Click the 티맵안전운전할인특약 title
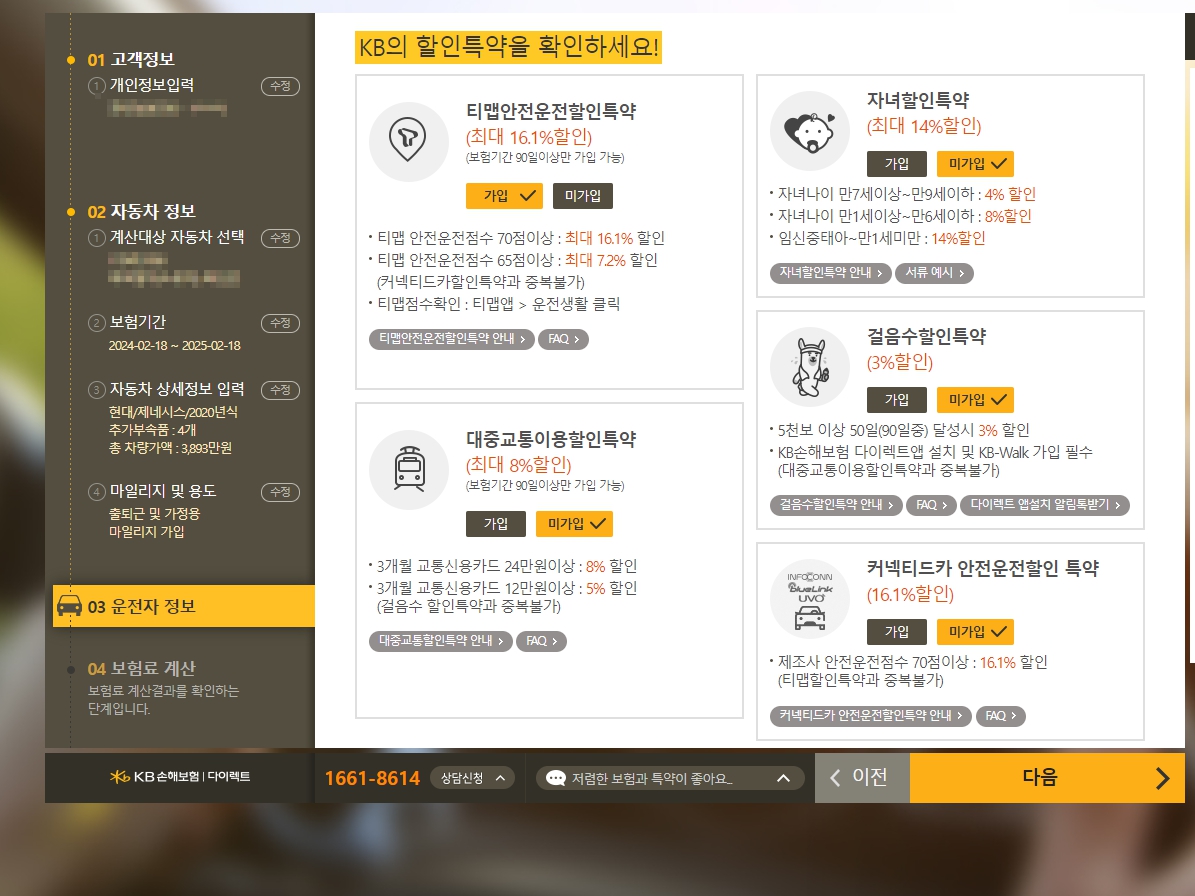Viewport: 1195px width, 896px height. (551, 111)
